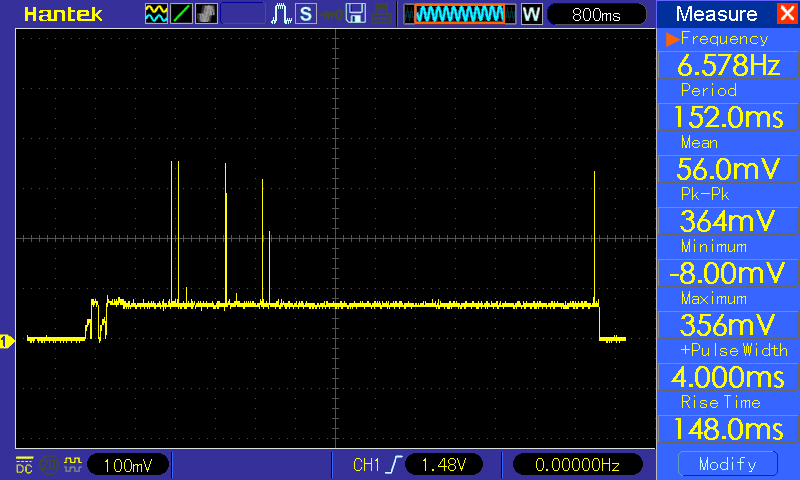The image size is (800, 480).
Task: Select the Period measurement label
Action: [709, 90]
